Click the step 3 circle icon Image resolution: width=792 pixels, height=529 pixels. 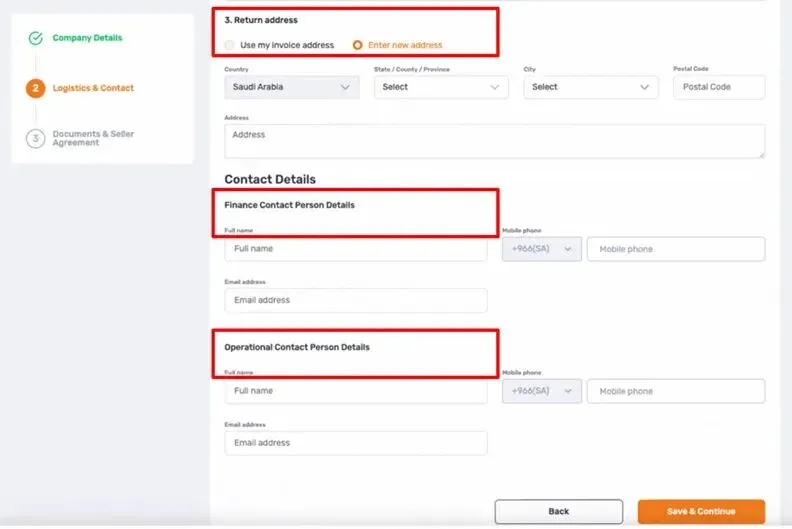pyautogui.click(x=36, y=139)
